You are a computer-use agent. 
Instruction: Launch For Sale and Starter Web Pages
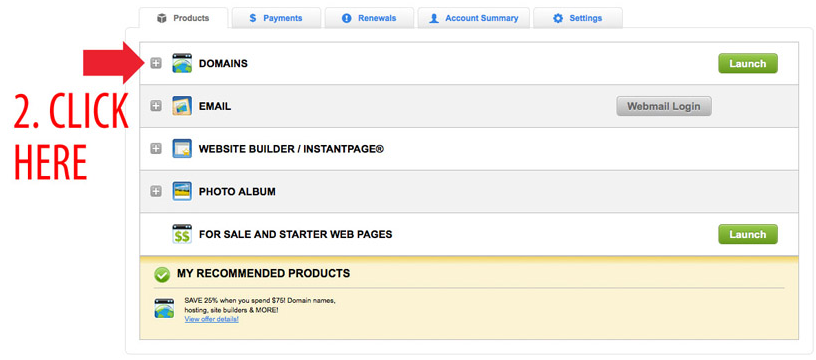748,234
